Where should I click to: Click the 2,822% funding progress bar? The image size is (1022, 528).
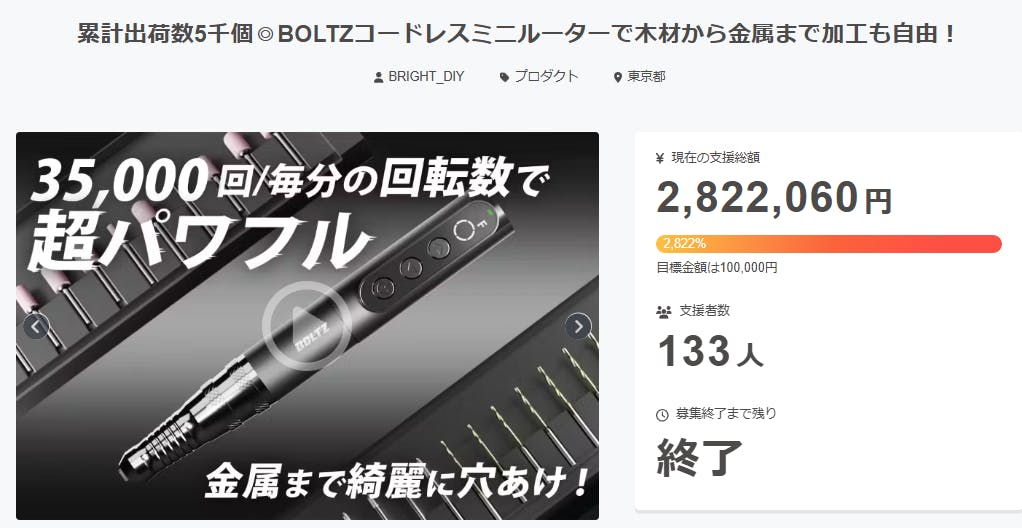point(828,244)
